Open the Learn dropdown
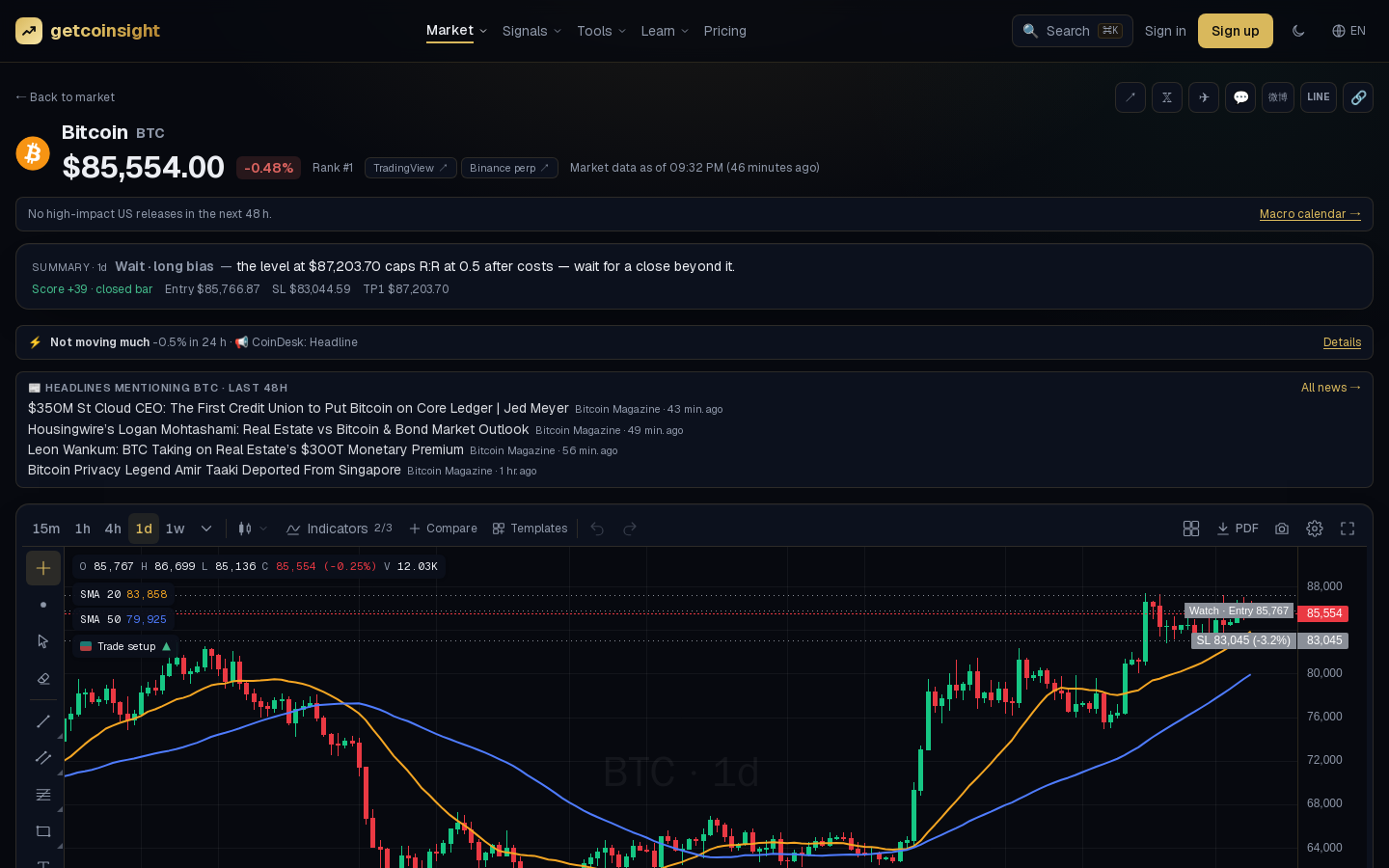This screenshot has width=1389, height=868. pos(666,31)
